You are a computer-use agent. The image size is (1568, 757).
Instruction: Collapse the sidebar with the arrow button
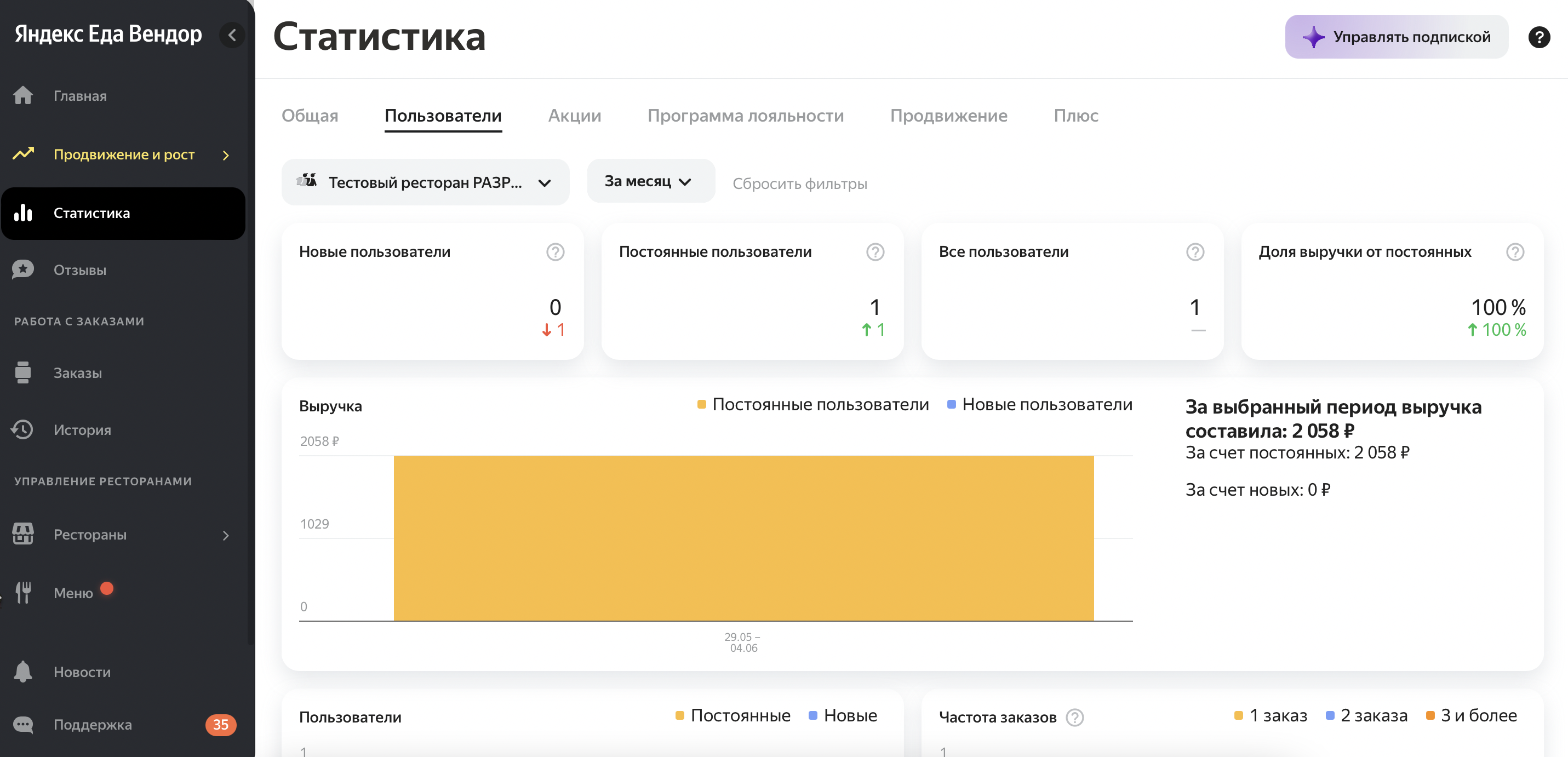[x=232, y=35]
